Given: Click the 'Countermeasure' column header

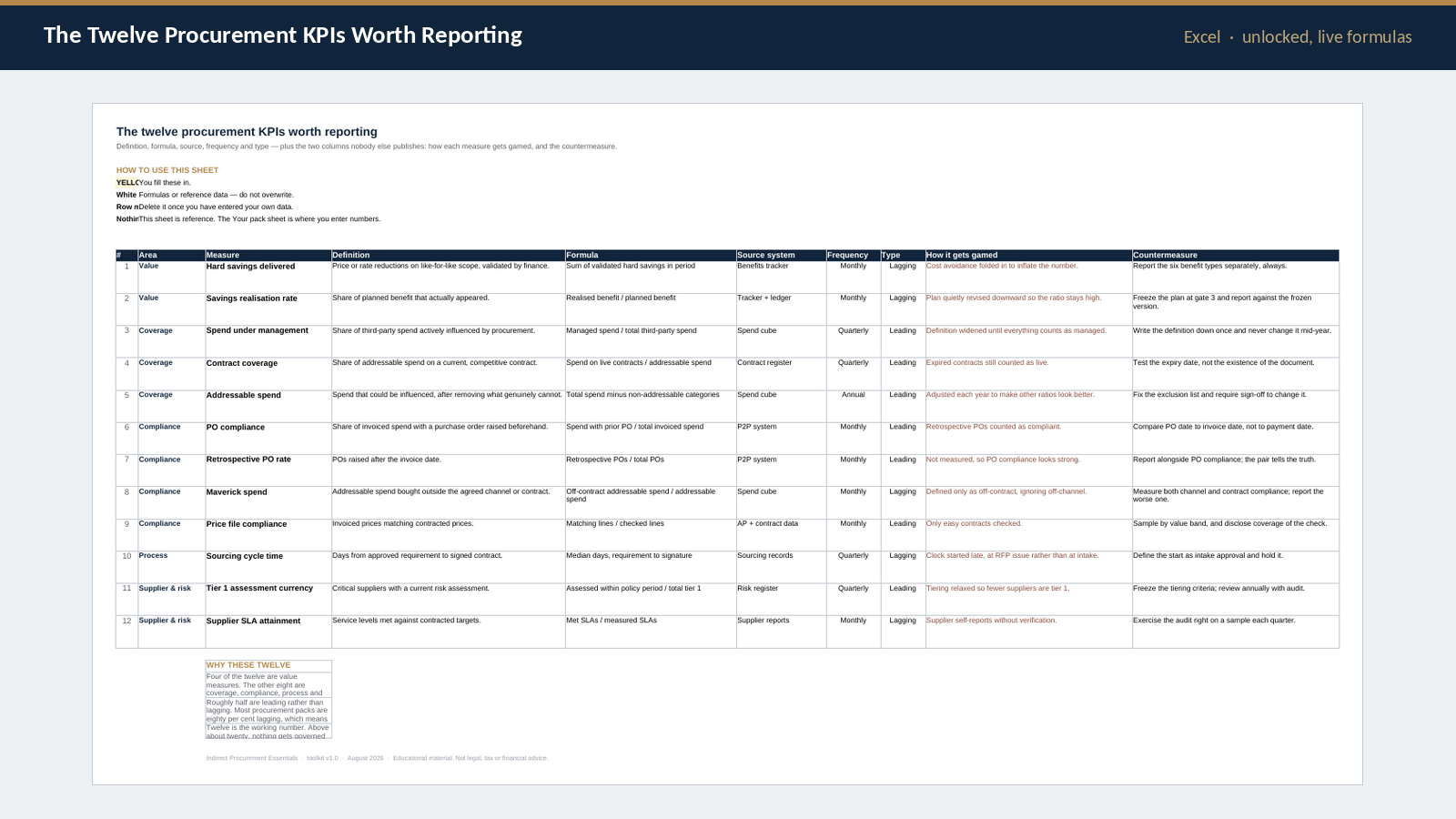Looking at the screenshot, I should point(1236,256).
